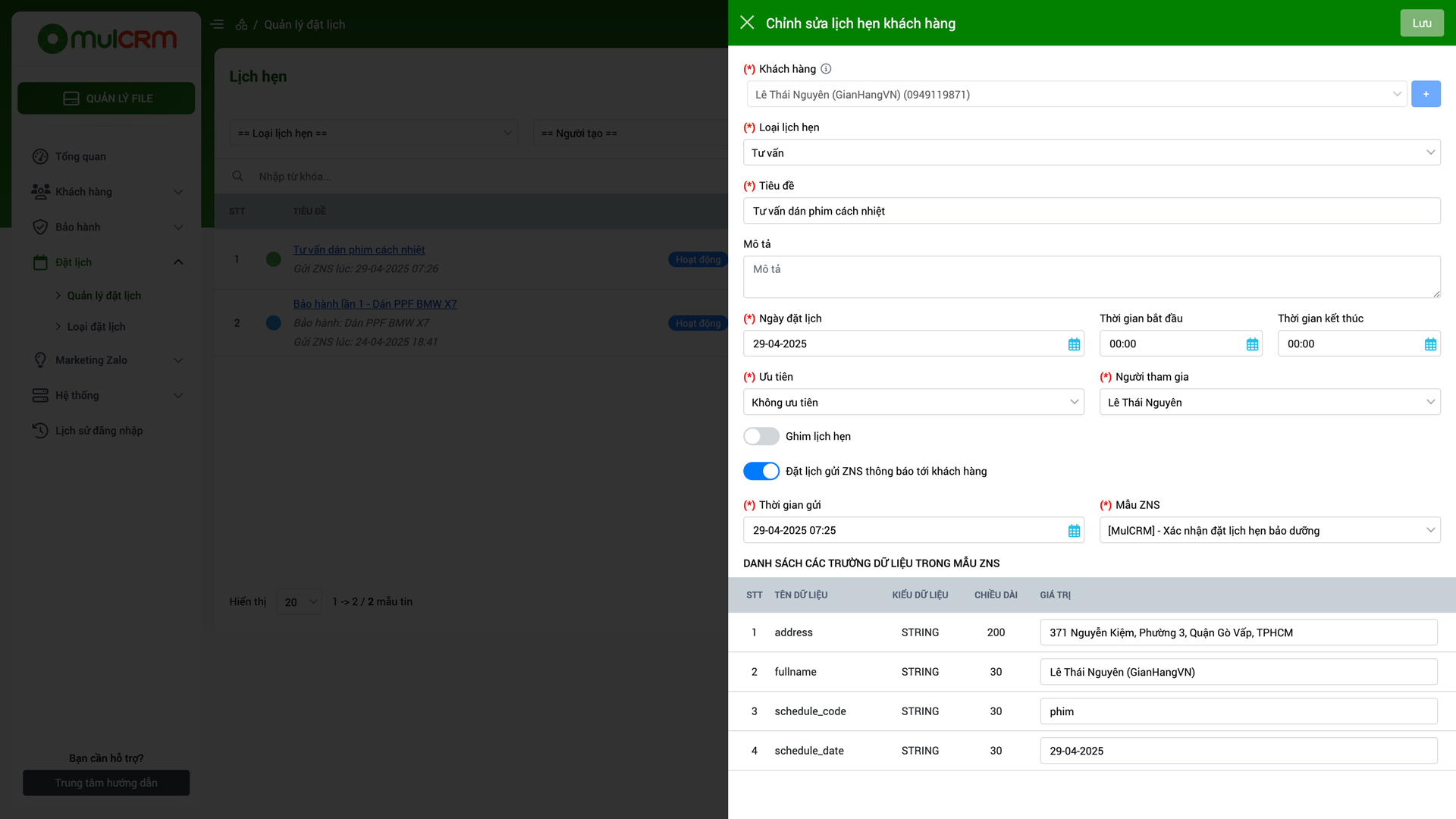Viewport: 1456px width, 819px height.
Task: Open the Người tham gia dropdown
Action: click(x=1269, y=402)
